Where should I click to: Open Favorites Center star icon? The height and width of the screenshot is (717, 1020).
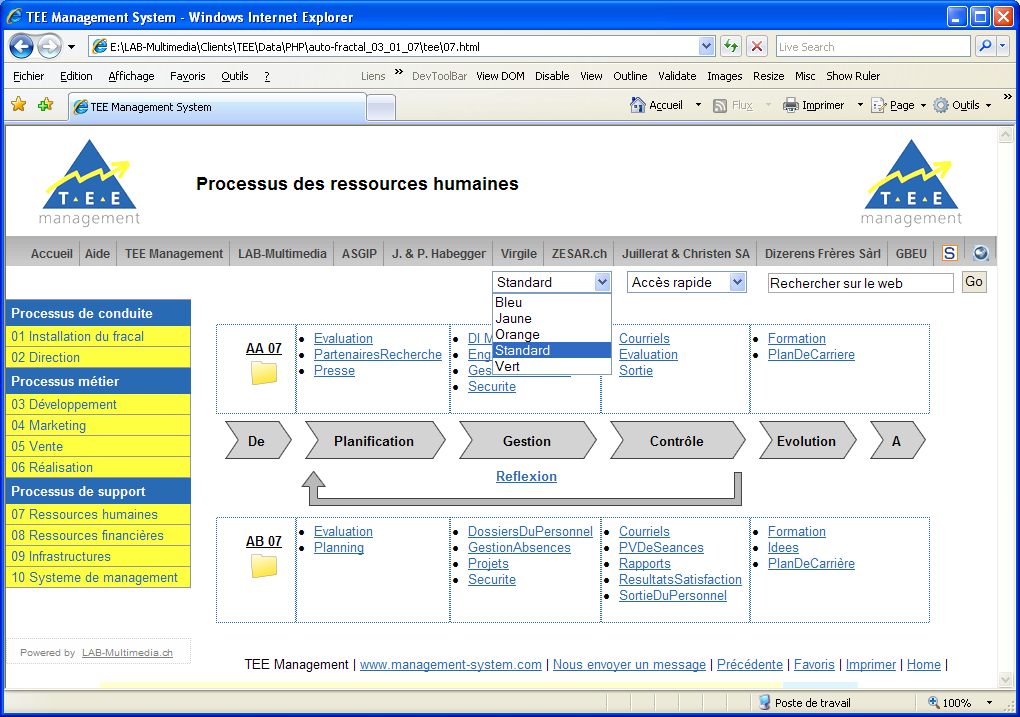click(x=19, y=105)
